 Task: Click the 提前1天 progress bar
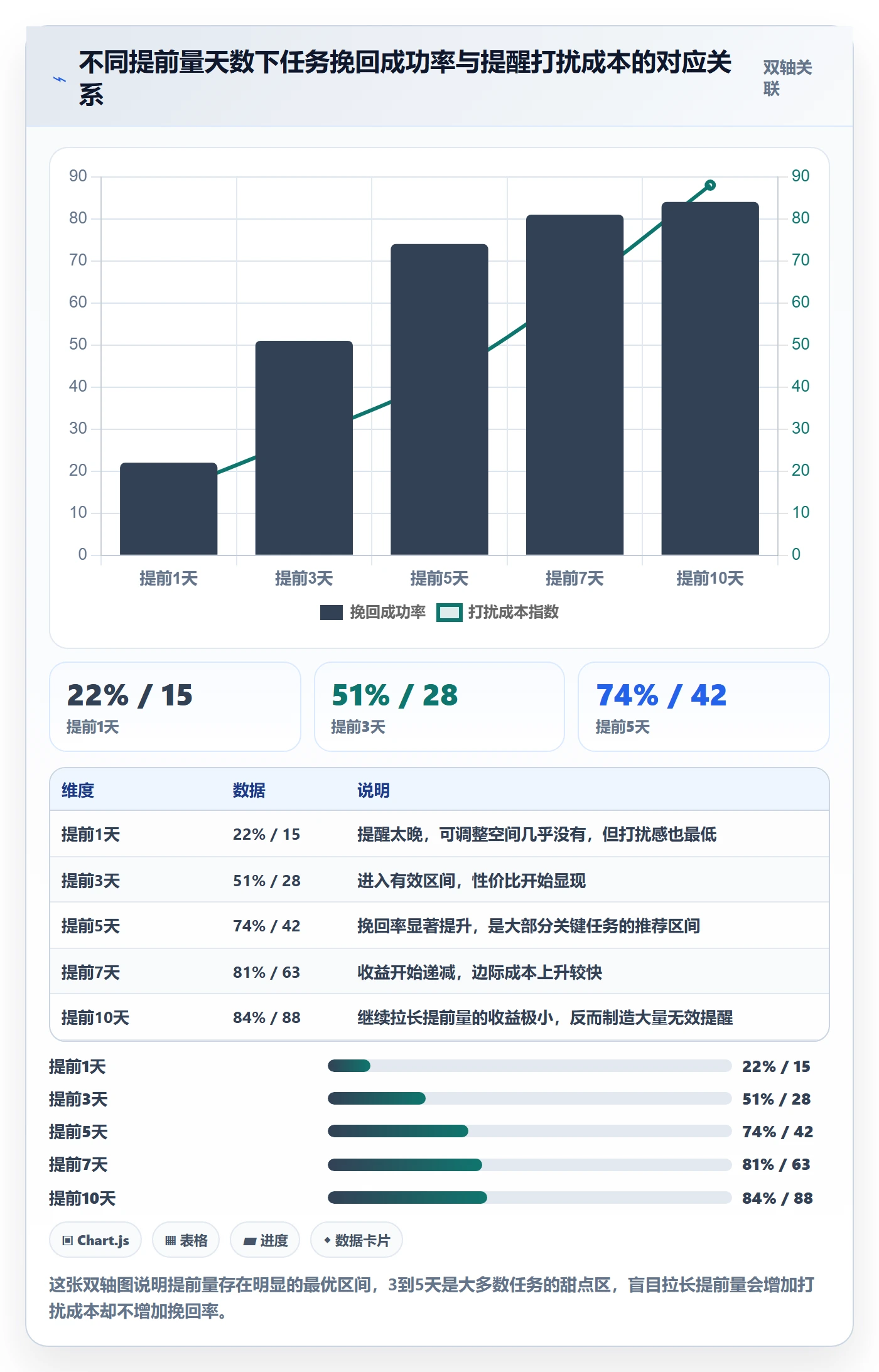coord(529,1066)
